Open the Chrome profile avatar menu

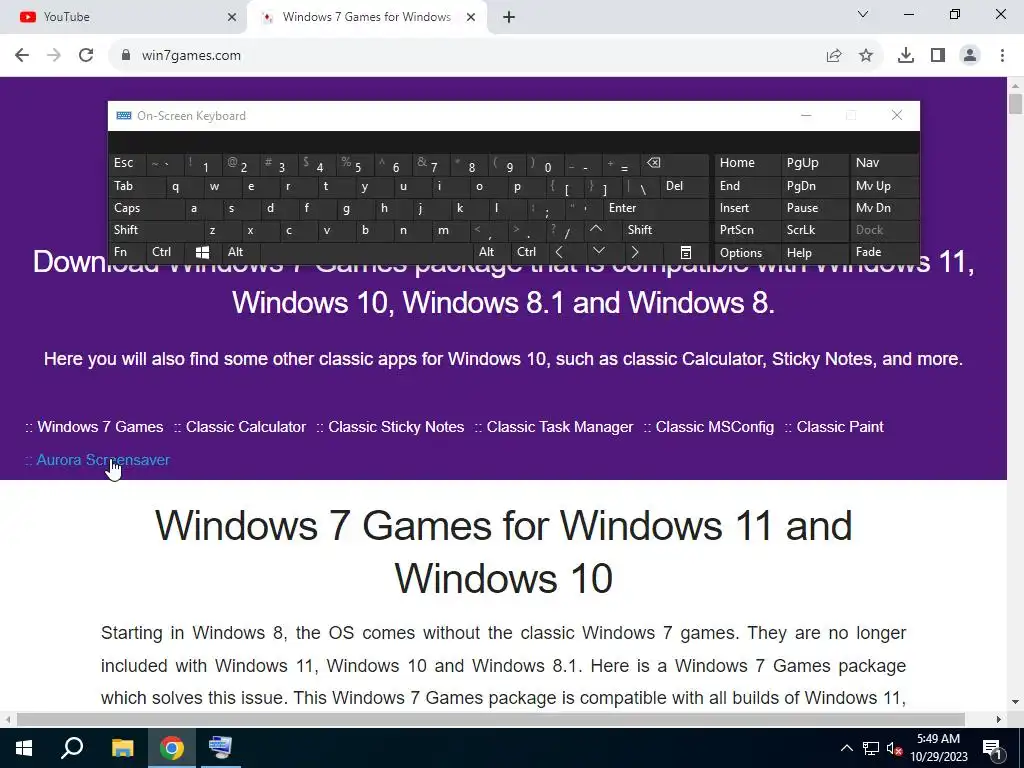970,56
